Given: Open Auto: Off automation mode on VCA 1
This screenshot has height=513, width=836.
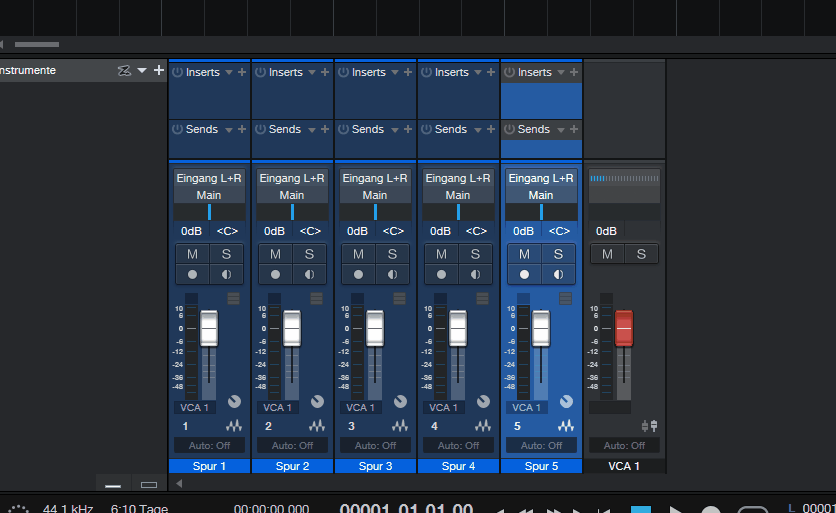Looking at the screenshot, I should click(624, 445).
